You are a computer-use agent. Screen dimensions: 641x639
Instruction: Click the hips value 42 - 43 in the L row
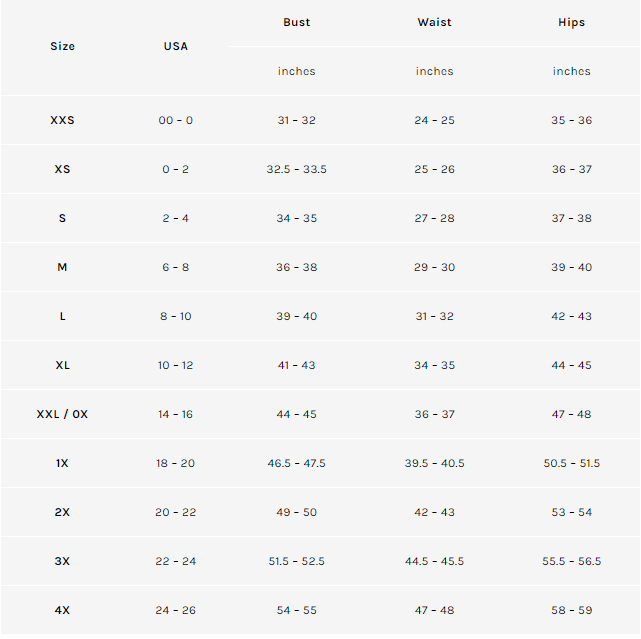coord(571,316)
